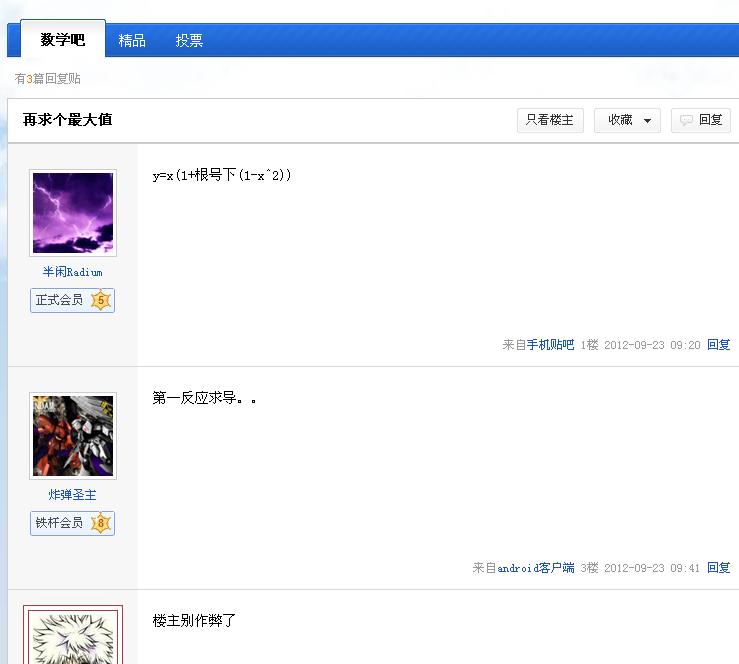This screenshot has height=664, width=739.
Task: Reply to the 3楼 post
Action: click(x=718, y=568)
